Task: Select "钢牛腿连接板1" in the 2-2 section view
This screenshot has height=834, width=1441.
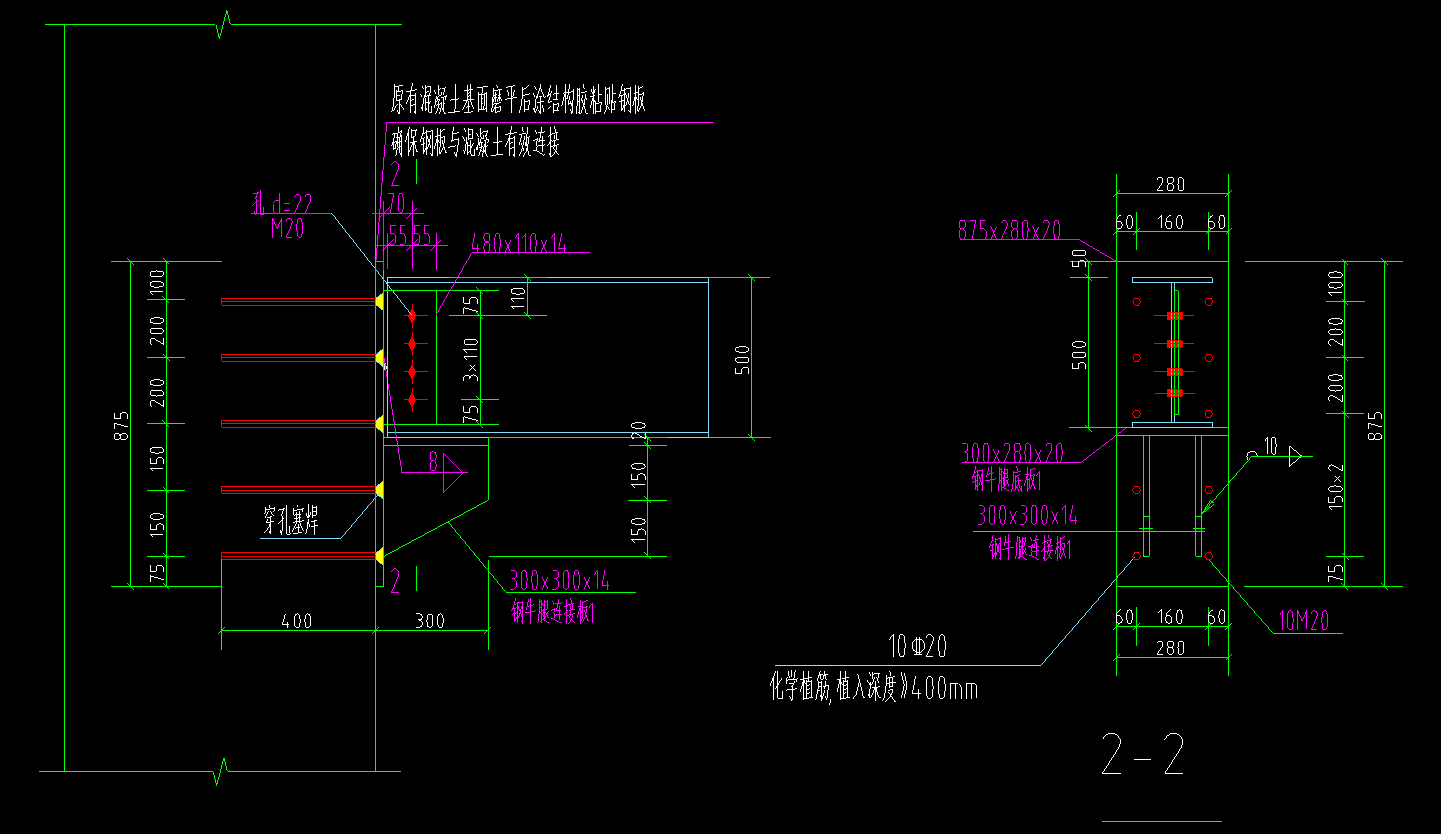Action: pyautogui.click(x=1031, y=548)
